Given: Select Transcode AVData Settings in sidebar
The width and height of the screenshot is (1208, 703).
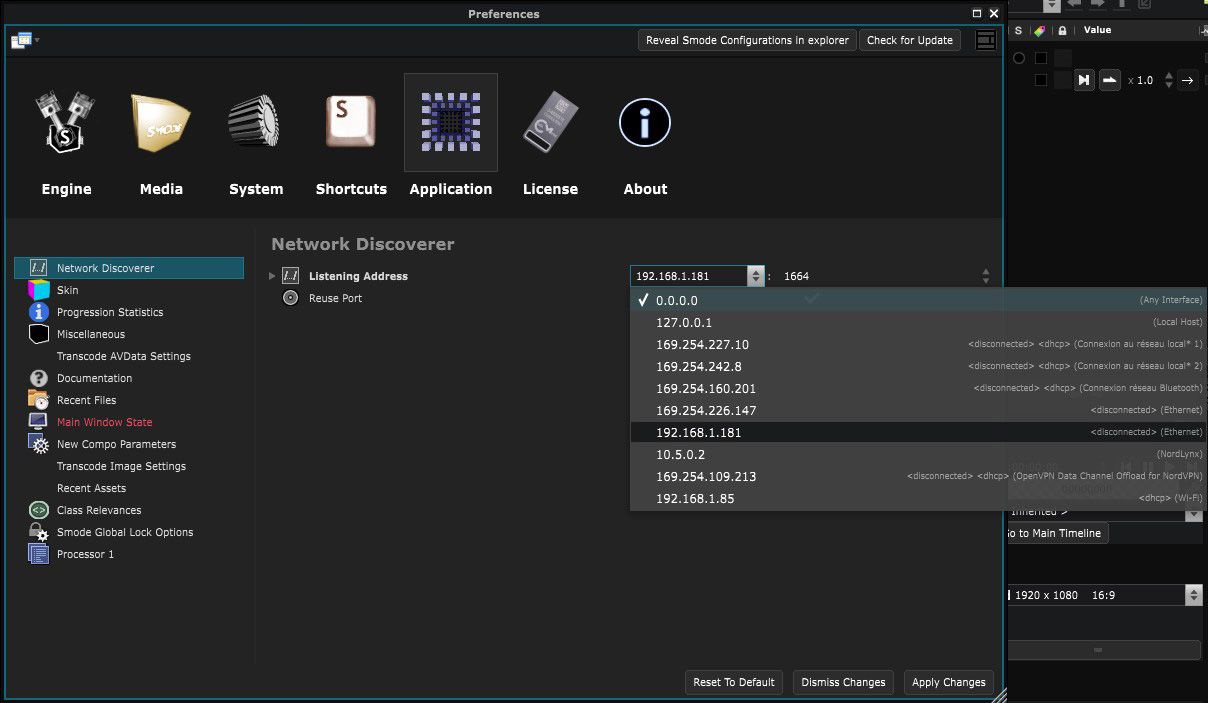Looking at the screenshot, I should tap(124, 356).
